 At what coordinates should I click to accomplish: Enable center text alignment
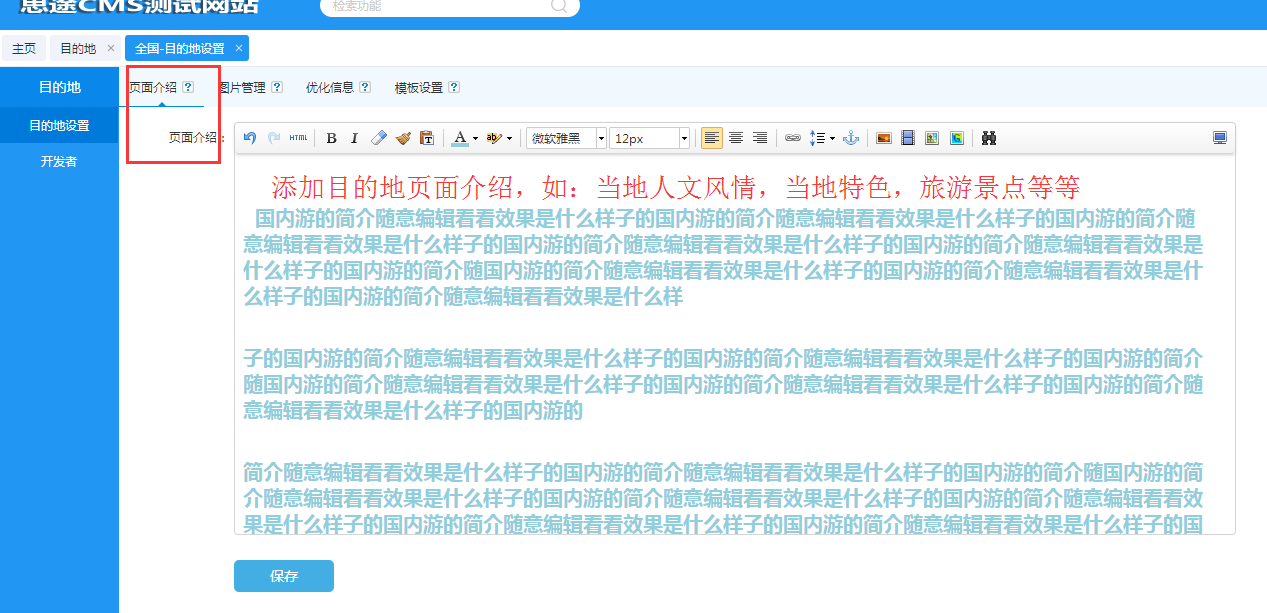point(735,137)
